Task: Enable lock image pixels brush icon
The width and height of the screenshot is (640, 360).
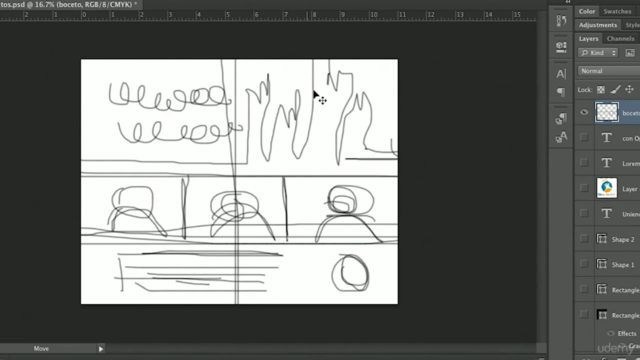Action: point(616,89)
